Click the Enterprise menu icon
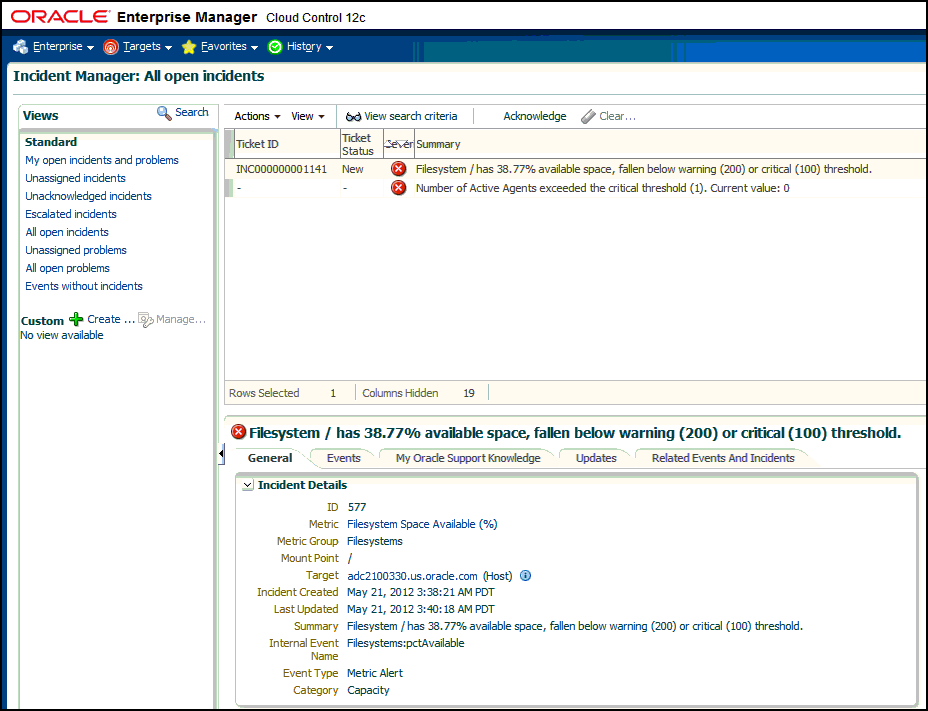 (x=21, y=47)
